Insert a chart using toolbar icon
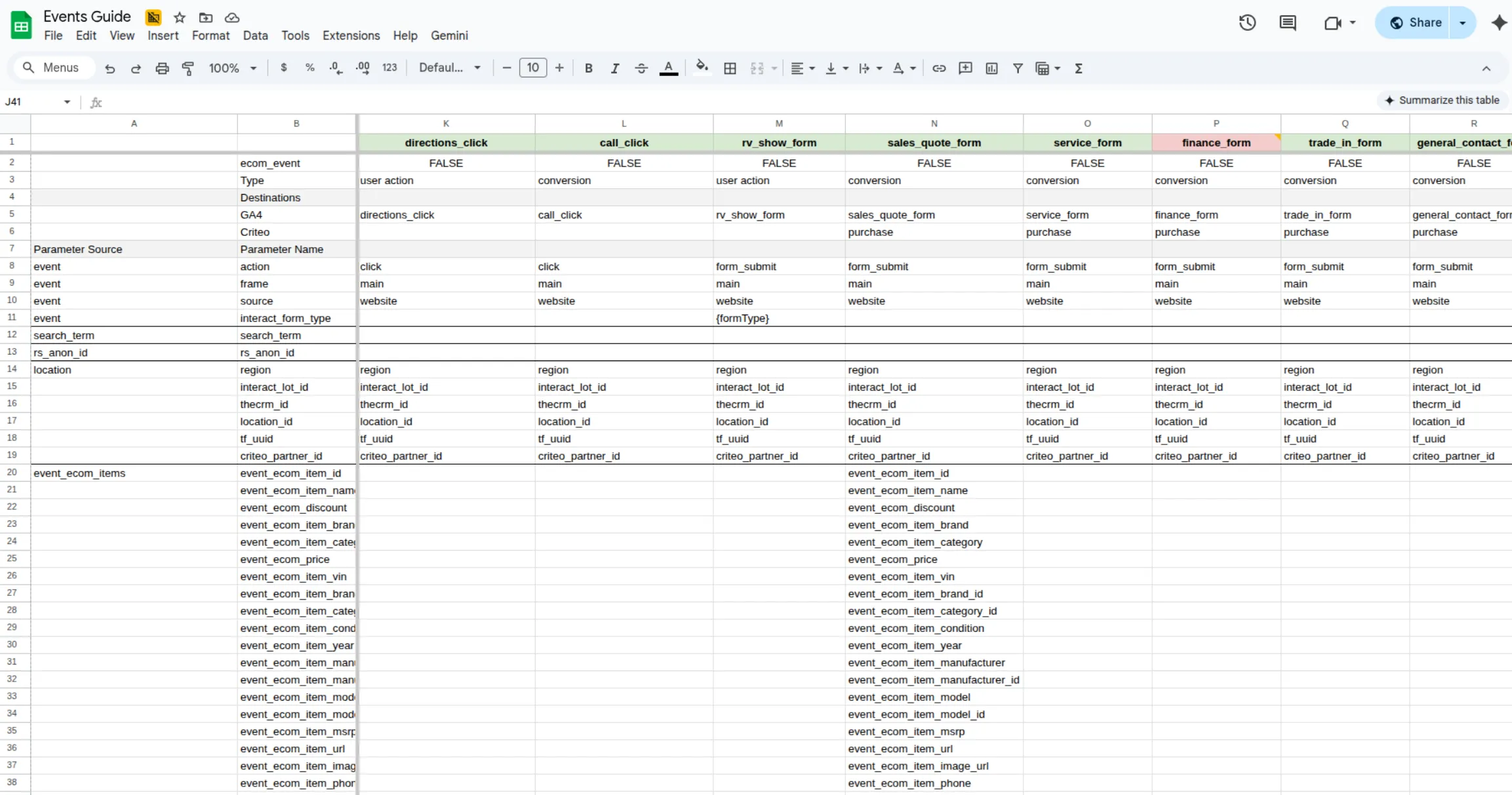This screenshot has width=1512, height=795. click(991, 68)
